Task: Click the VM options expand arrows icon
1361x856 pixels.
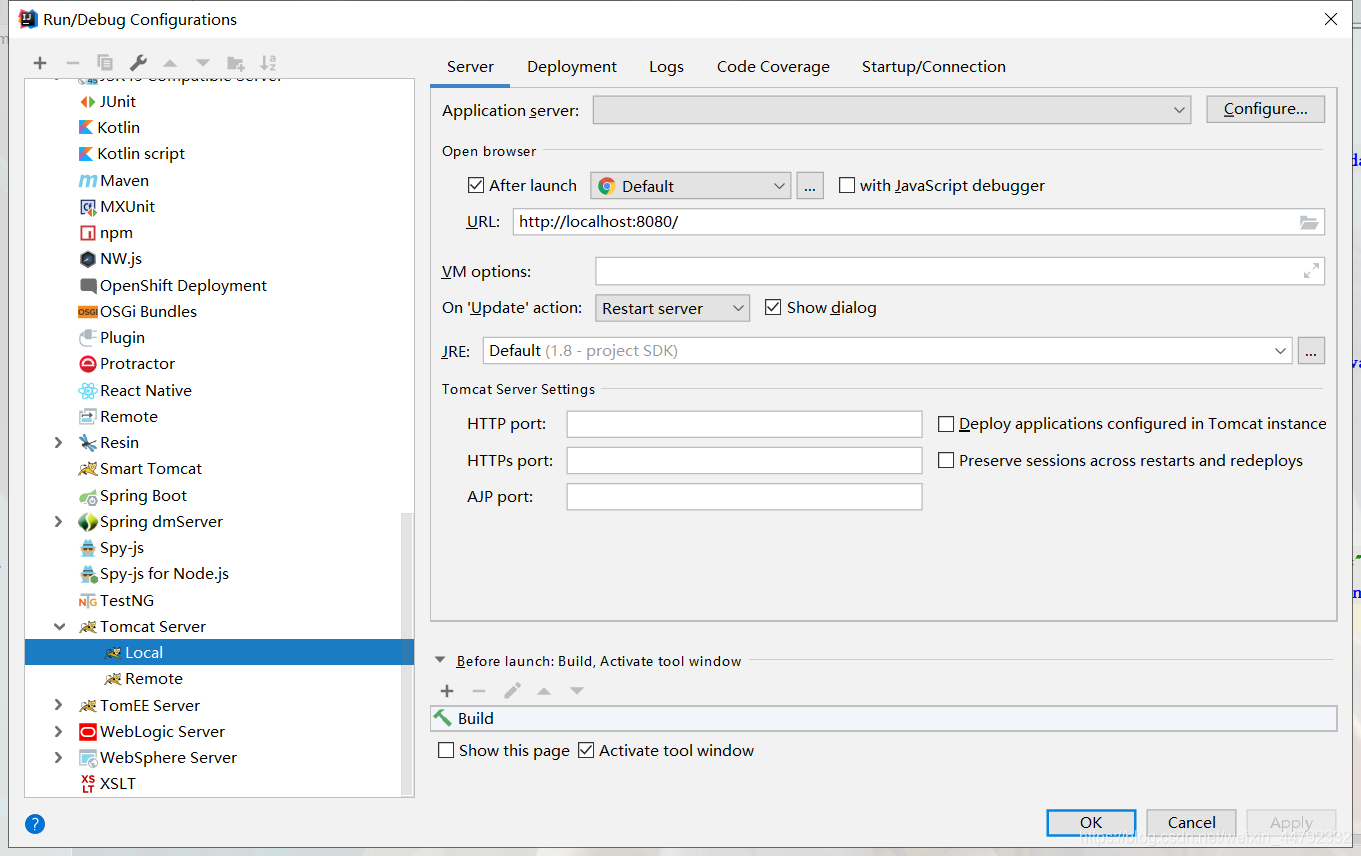Action: [1311, 271]
